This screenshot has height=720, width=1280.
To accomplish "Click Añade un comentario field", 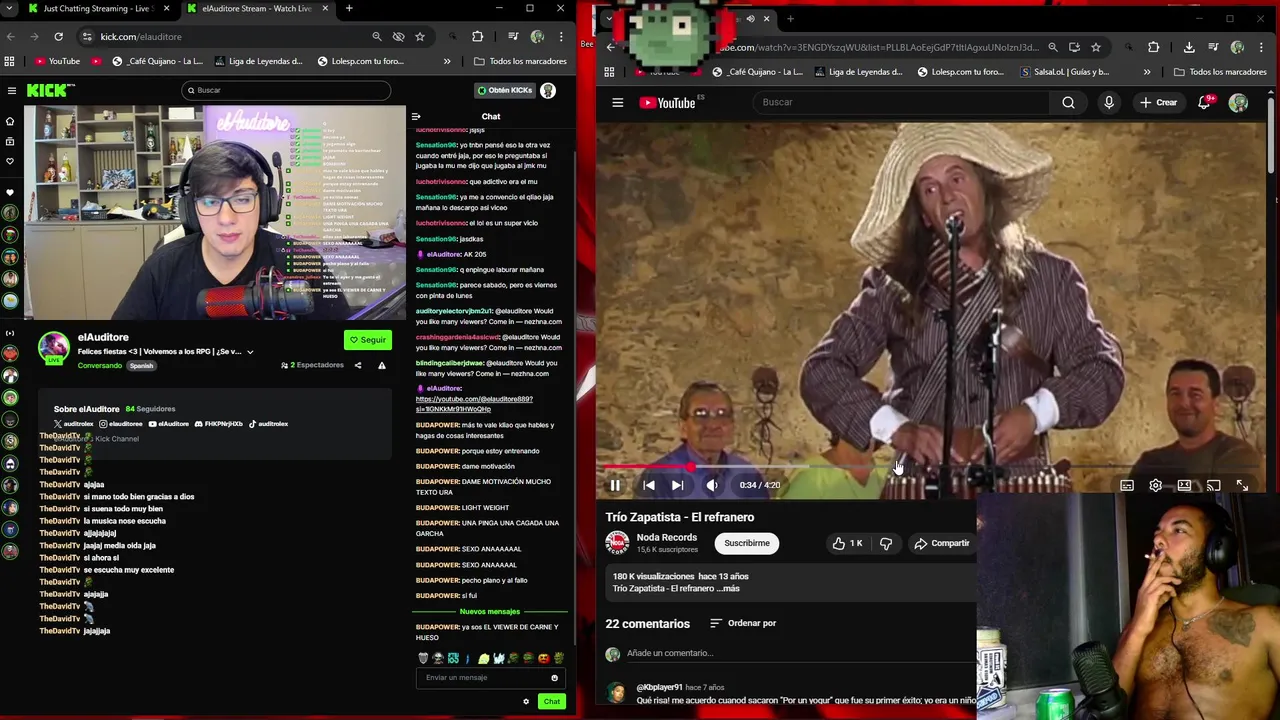I will pyautogui.click(x=800, y=653).
